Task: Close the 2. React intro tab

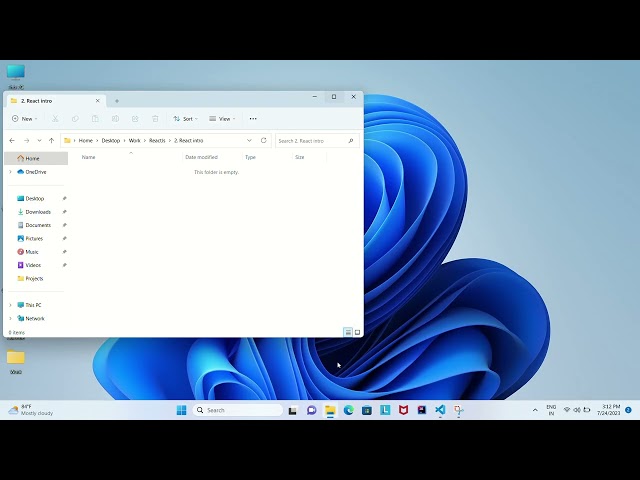Action: tap(98, 101)
